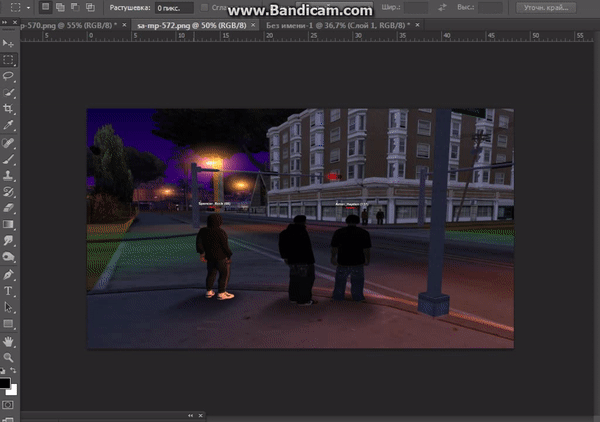This screenshot has width=600, height=422.
Task: Click the Шир. width input field
Action: 416,7
